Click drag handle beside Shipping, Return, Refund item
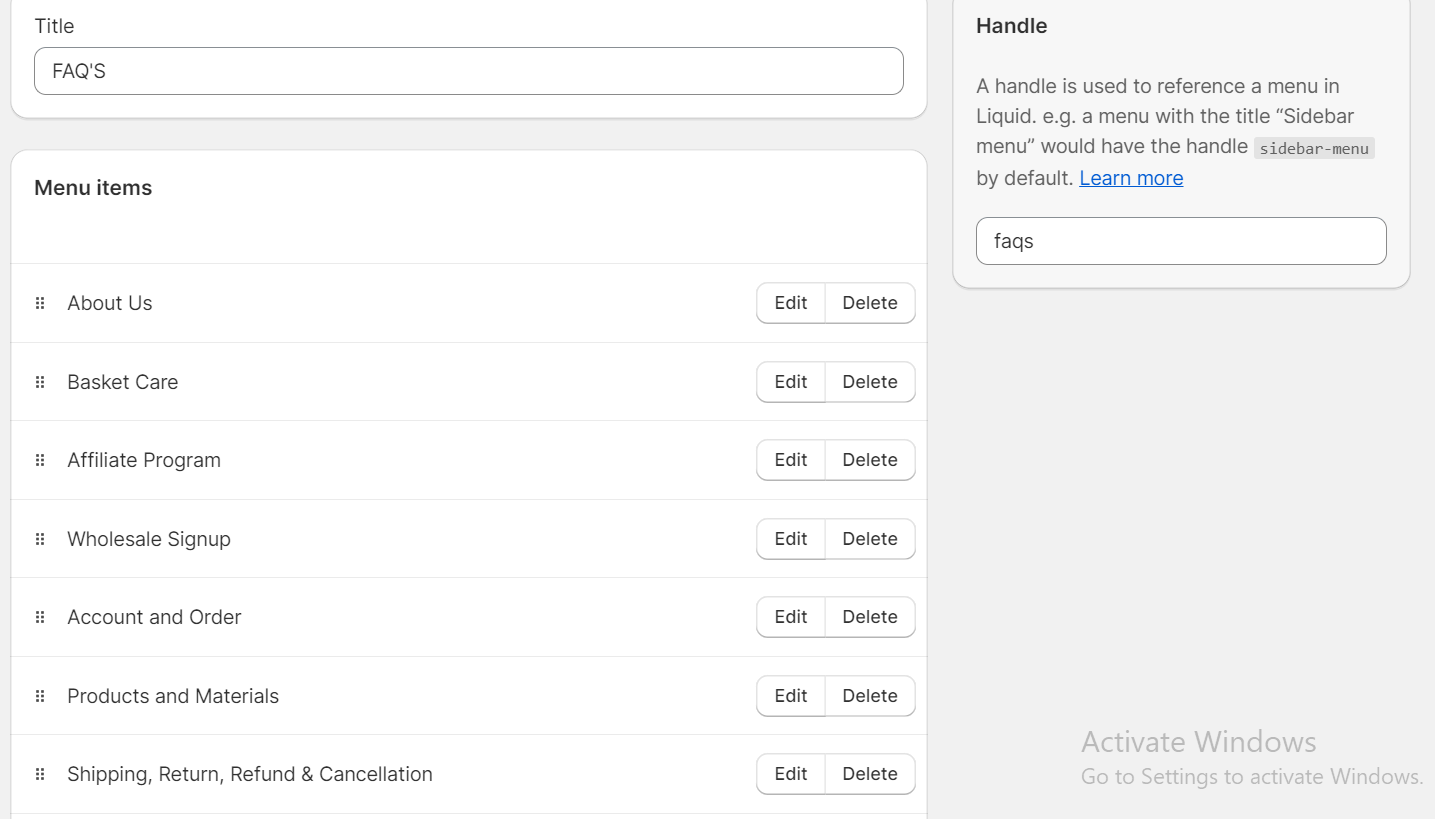The height and width of the screenshot is (819, 1435). (x=40, y=774)
